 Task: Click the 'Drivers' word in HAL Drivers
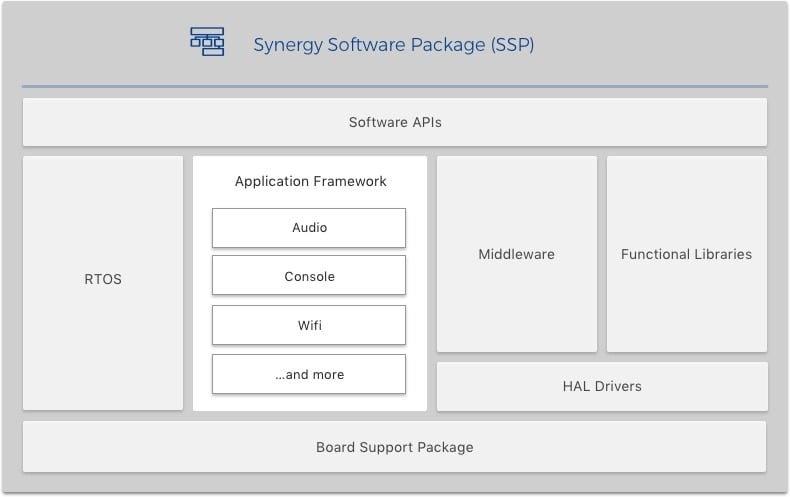[617, 386]
